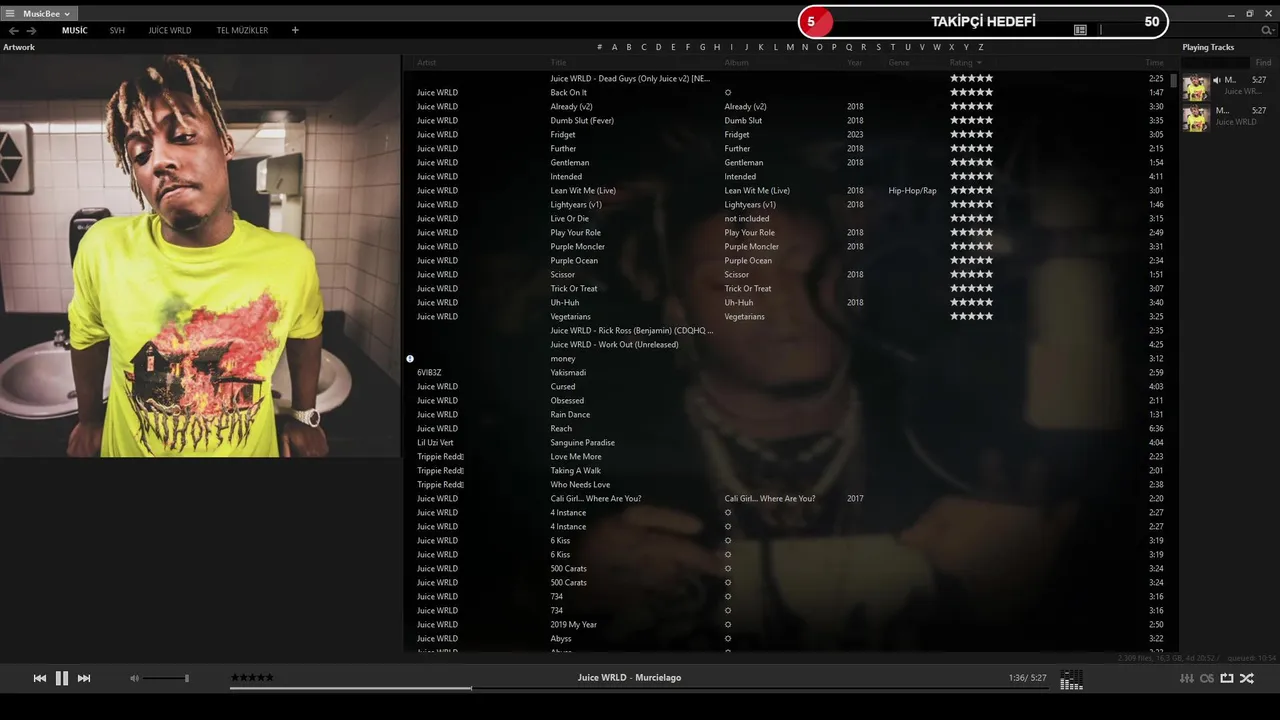
Task: Go back with the left arrow
Action: [x=14, y=31]
